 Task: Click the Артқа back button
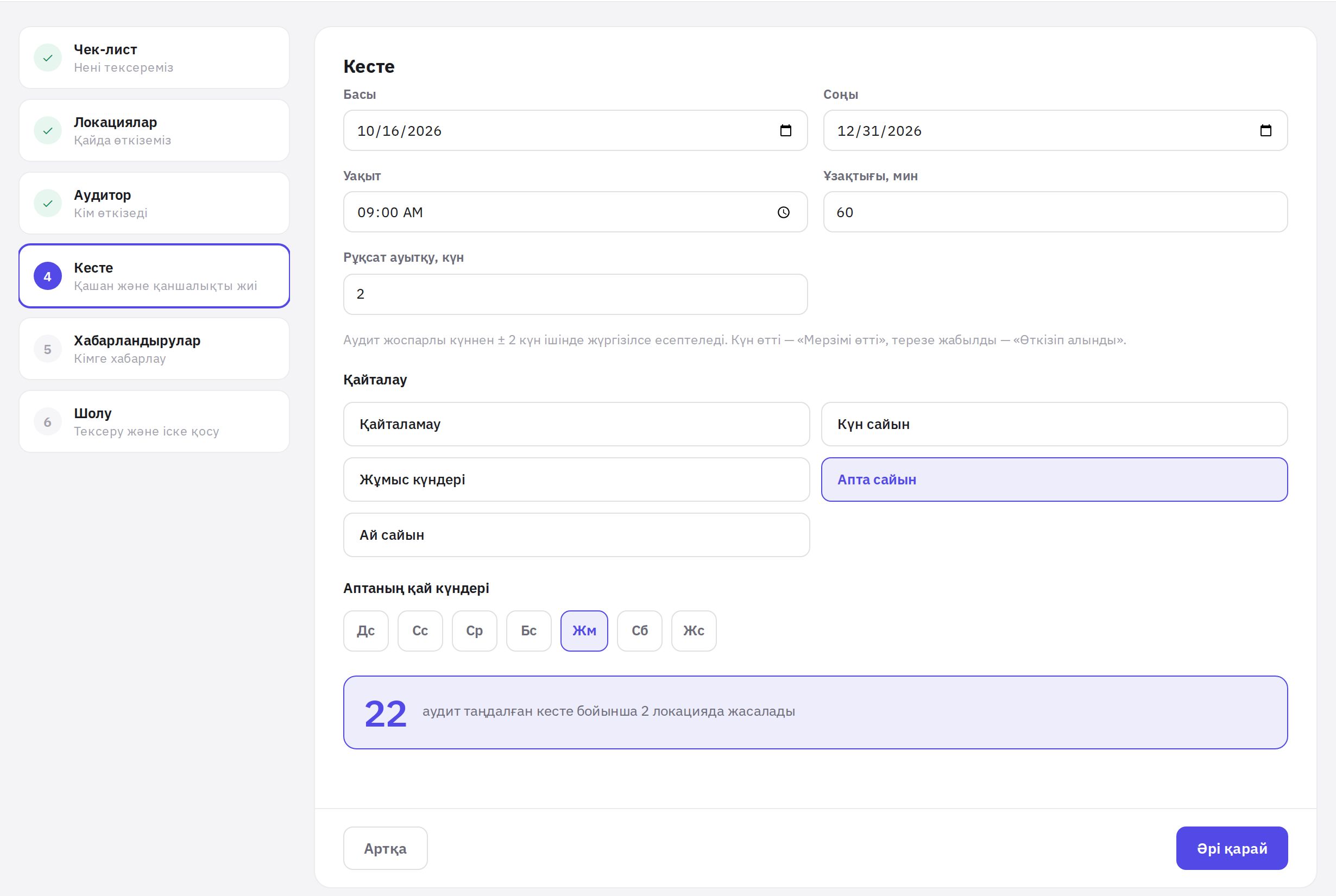point(385,848)
